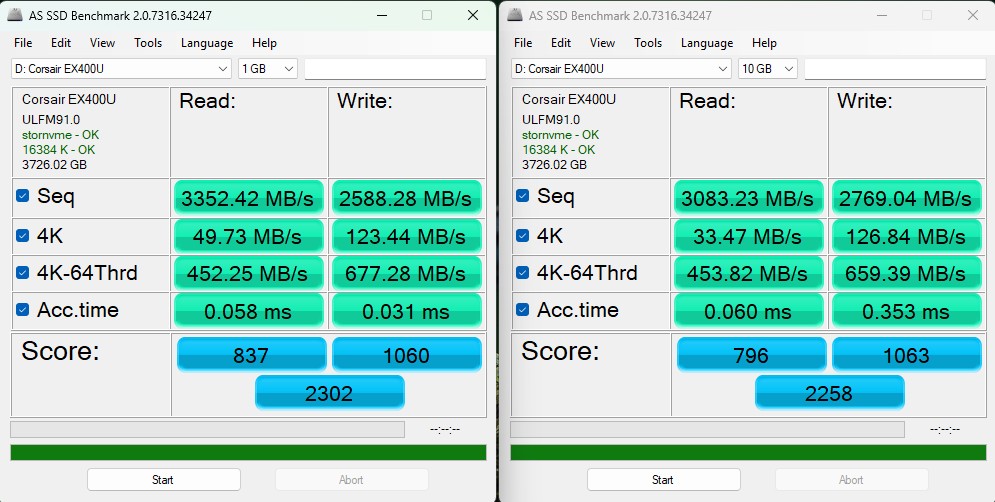Open File menu in left window
Viewport: 995px width, 502px height.
(x=23, y=43)
